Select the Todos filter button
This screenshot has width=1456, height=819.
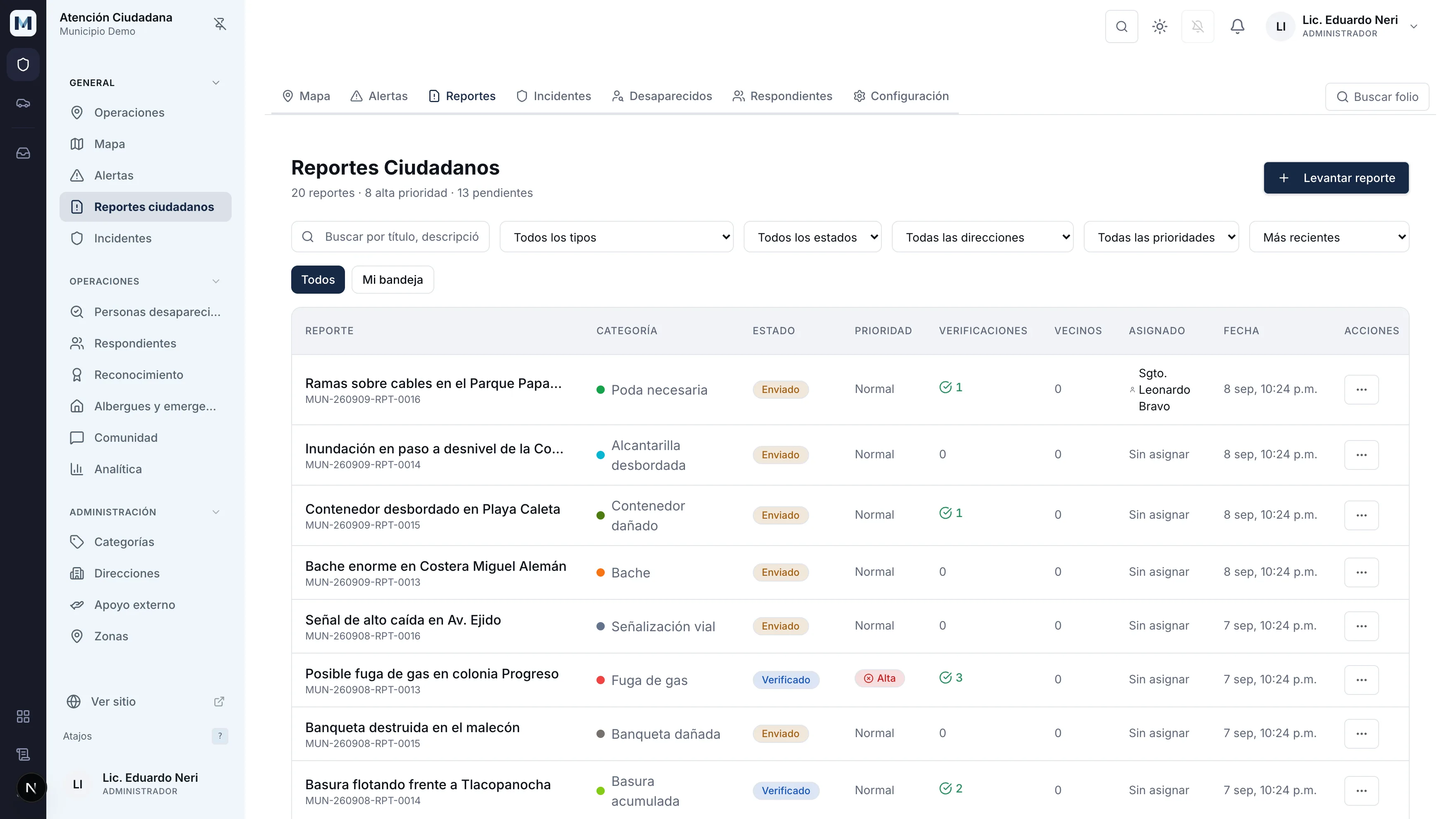[x=318, y=280]
